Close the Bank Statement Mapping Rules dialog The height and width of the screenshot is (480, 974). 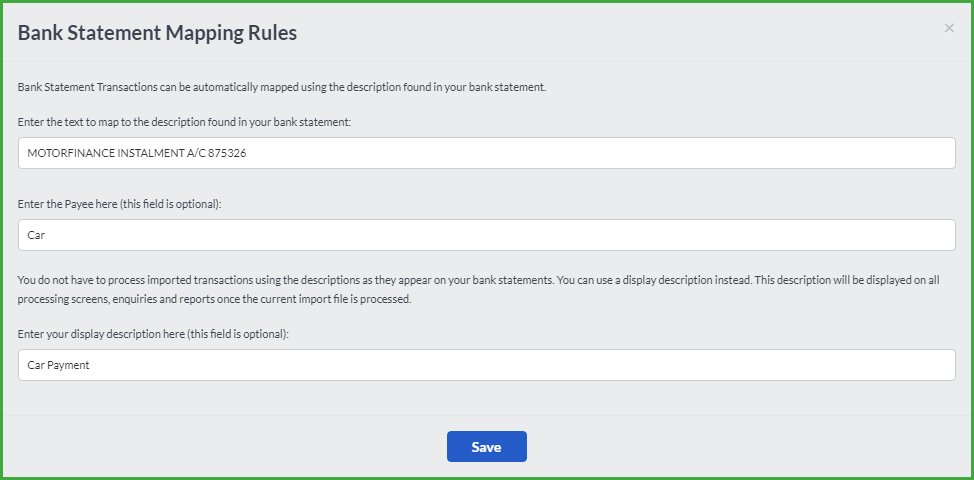949,28
